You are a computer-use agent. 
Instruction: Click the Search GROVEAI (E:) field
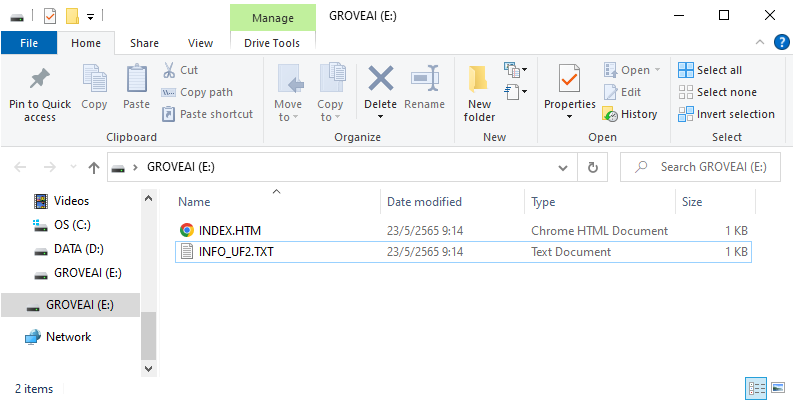[700, 167]
